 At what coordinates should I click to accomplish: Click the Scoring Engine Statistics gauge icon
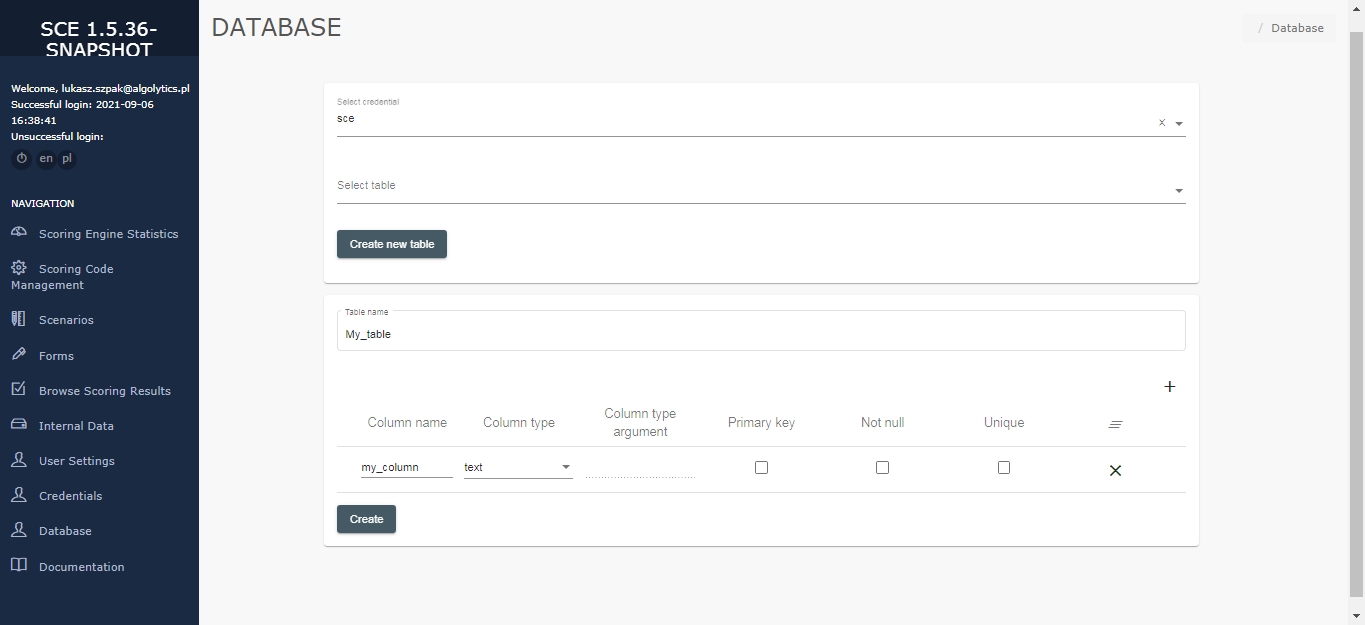point(19,233)
